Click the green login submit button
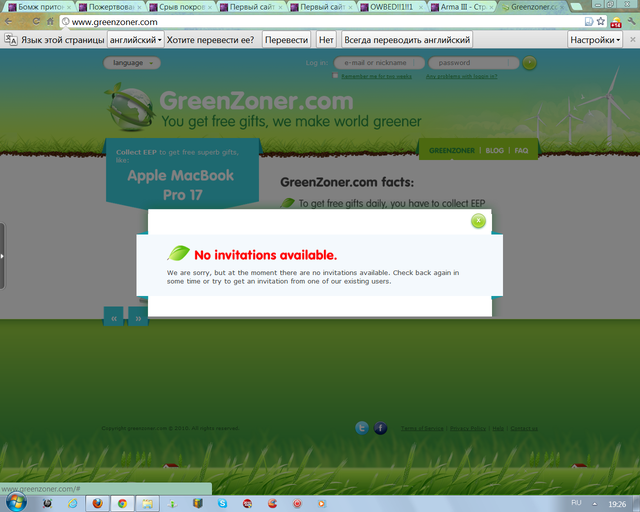640x512 pixels. [529, 63]
